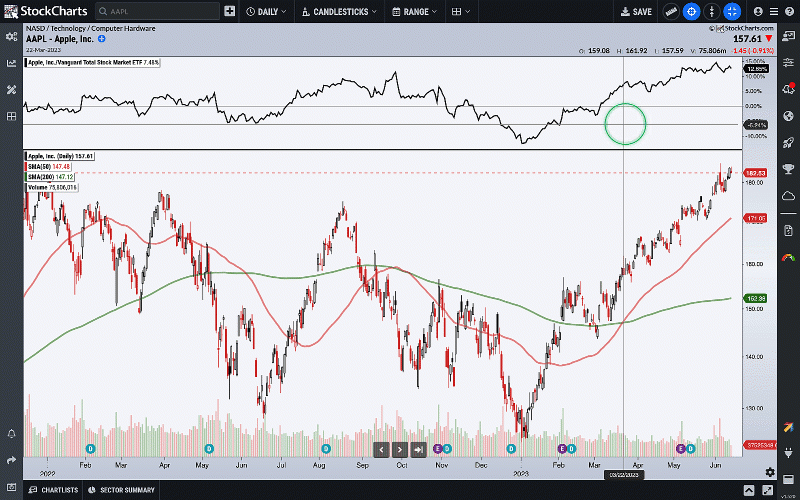The height and width of the screenshot is (500, 800).
Task: Click the Apple/Vanguard Total Stock Market ETF legend
Action: [92, 63]
